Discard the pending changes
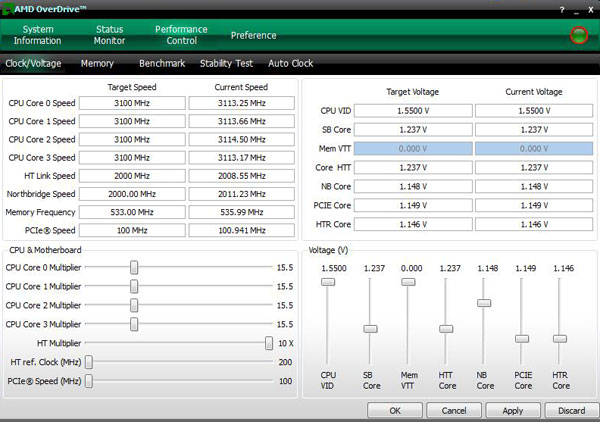This screenshot has width=600, height=422. point(572,411)
